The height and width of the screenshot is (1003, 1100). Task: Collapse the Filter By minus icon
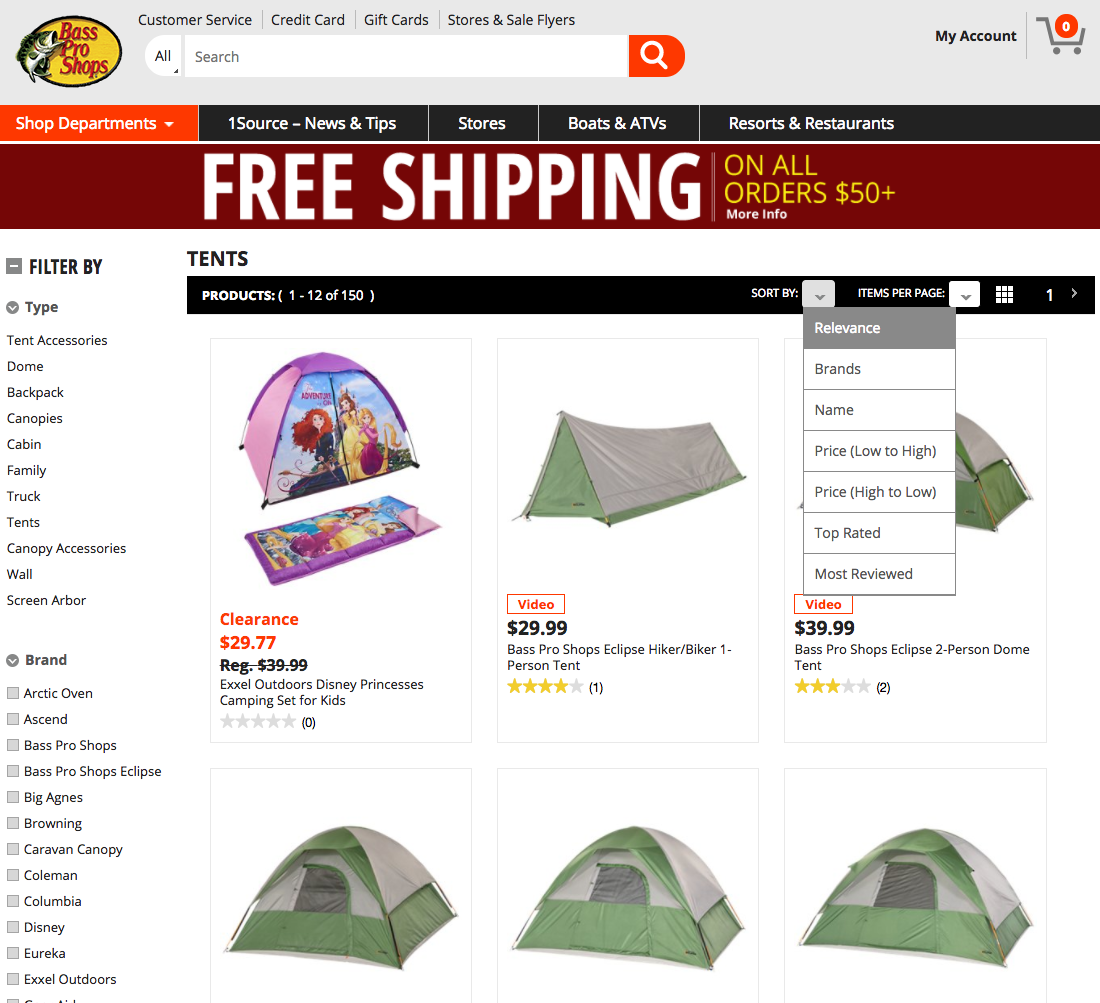pos(14,267)
